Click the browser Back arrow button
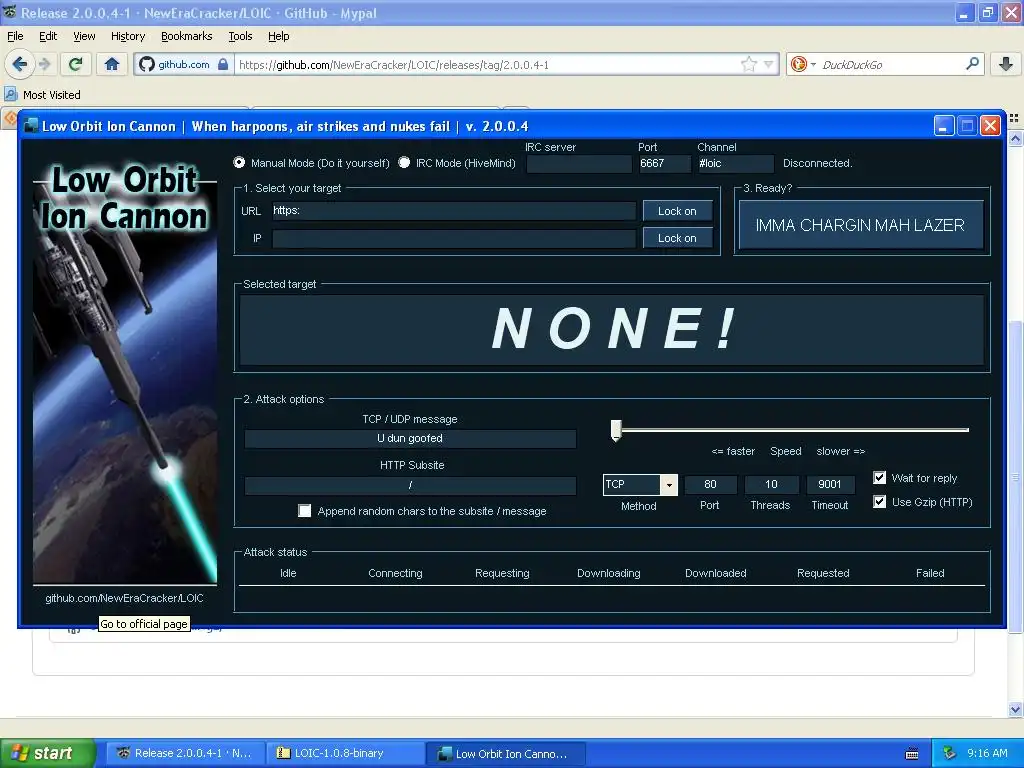Viewport: 1024px width, 768px height. click(20, 64)
